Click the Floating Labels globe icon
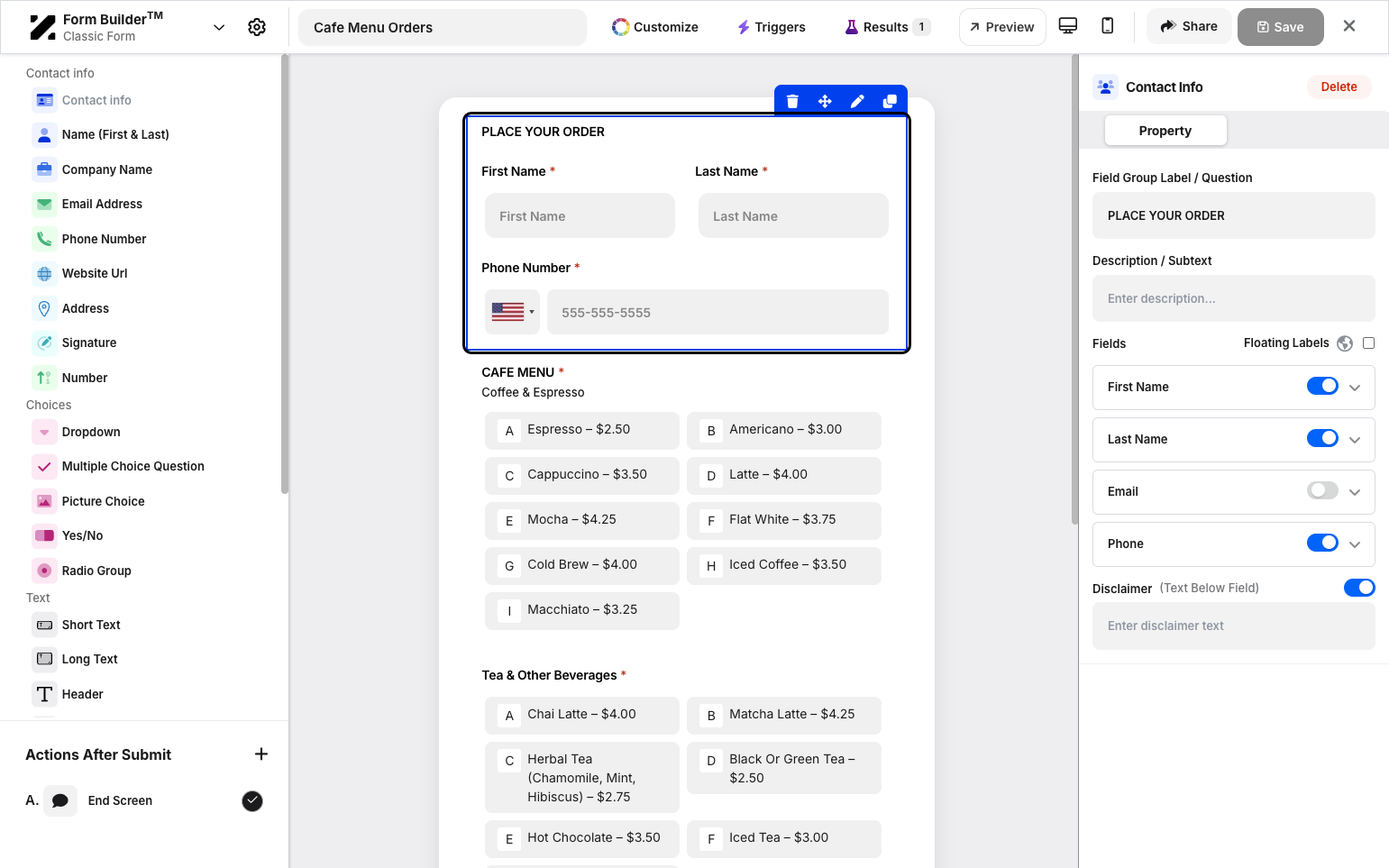Screen dimensions: 1389x868 coord(1345,343)
